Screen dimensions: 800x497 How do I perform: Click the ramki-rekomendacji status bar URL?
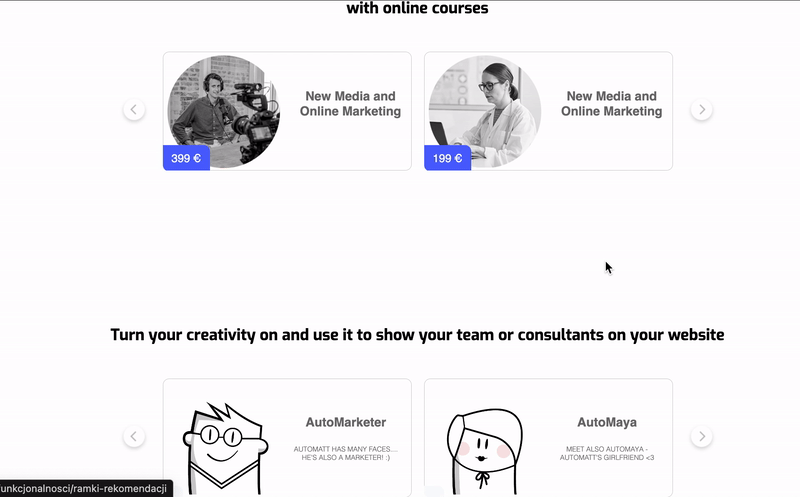pyautogui.click(x=84, y=488)
